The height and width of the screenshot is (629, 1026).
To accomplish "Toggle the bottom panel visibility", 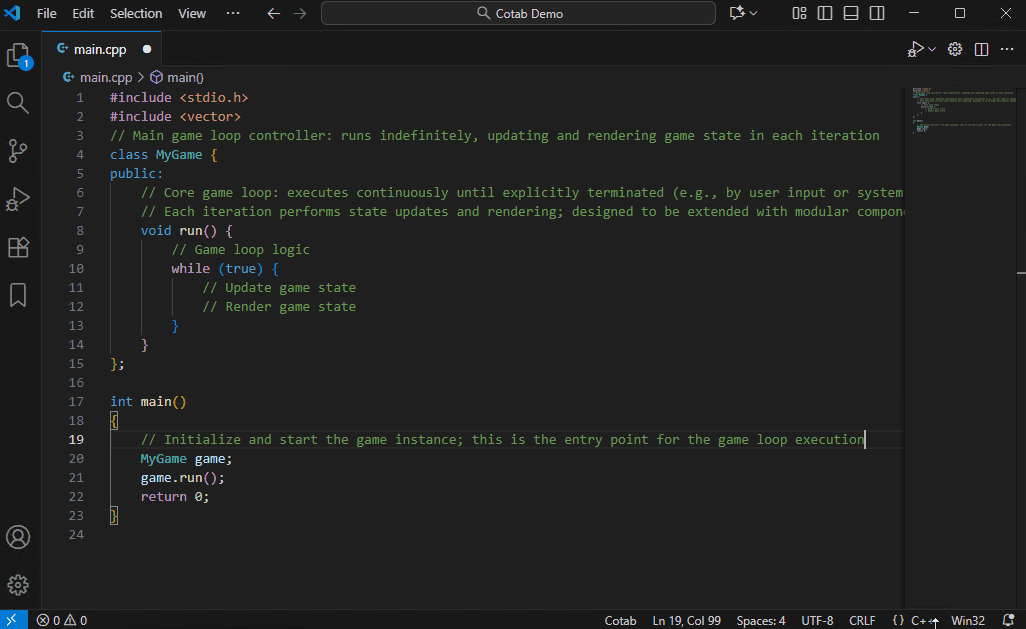I will click(x=851, y=14).
